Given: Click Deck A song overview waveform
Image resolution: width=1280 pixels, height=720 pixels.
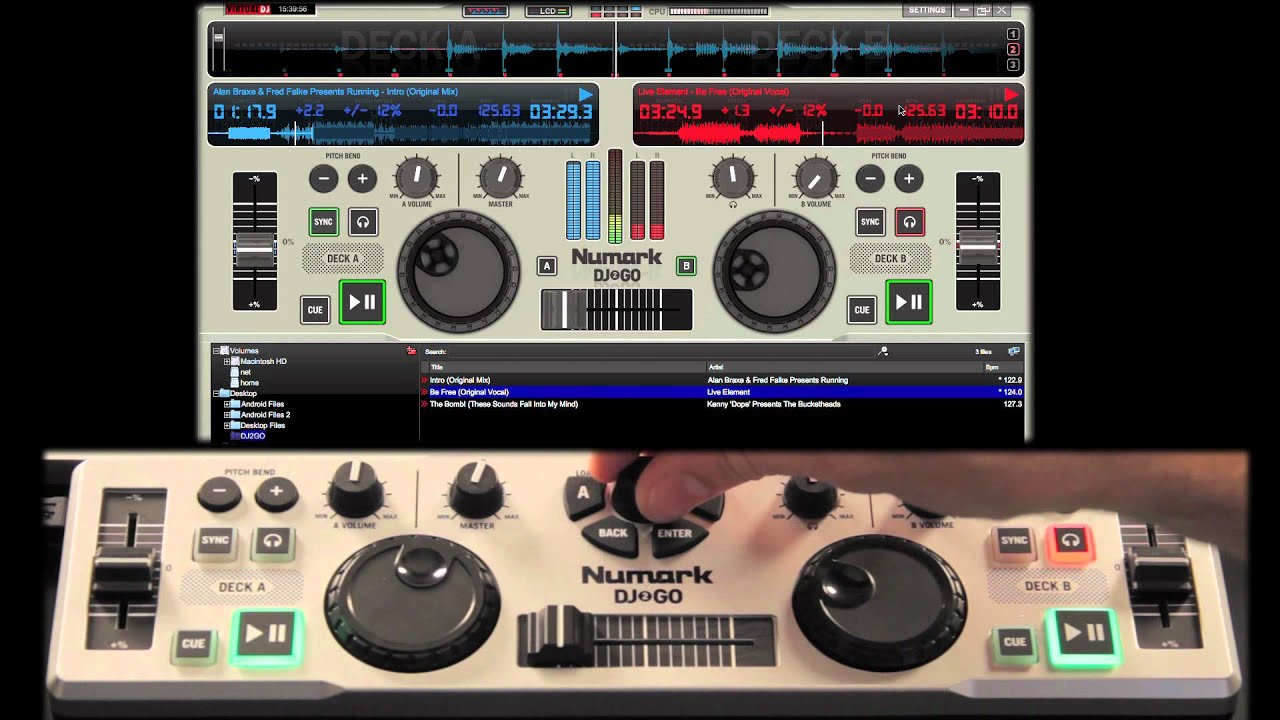Looking at the screenshot, I should click(x=403, y=133).
